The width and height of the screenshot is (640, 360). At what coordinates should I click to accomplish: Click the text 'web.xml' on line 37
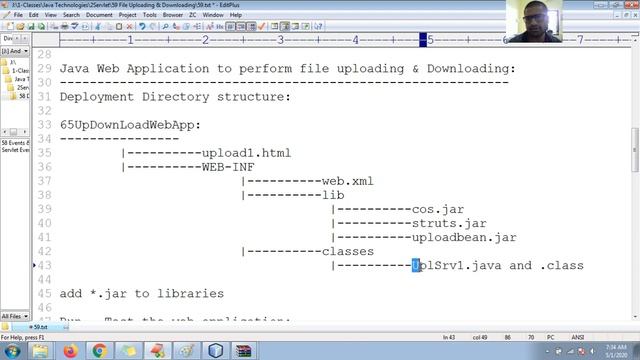[x=348, y=181]
